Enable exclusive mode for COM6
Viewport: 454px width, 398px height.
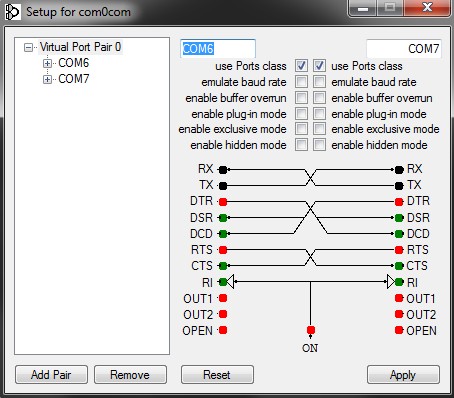(x=301, y=129)
